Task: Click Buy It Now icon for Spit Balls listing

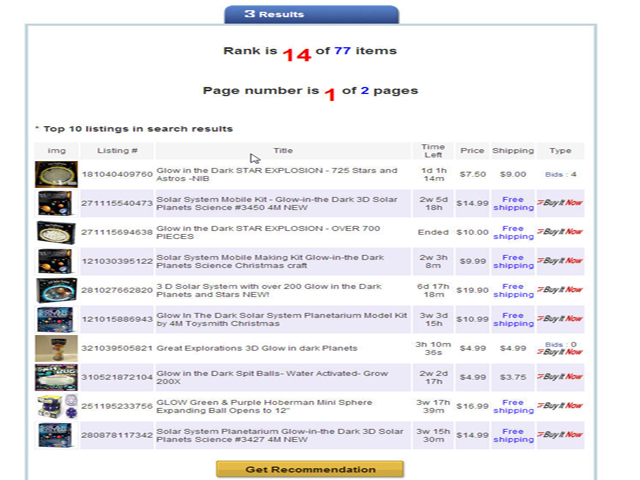Action: point(560,376)
